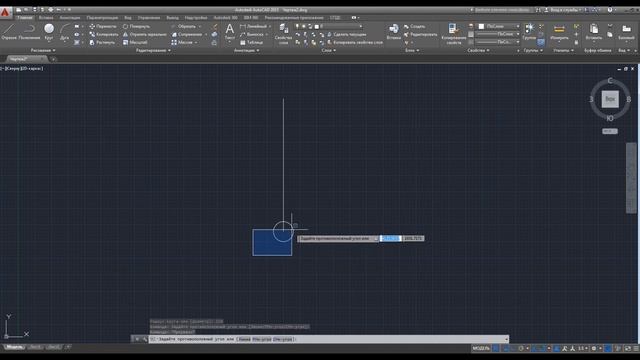The width and height of the screenshot is (640, 360).
Task: Click the Измерить measure tool
Action: (x=559, y=31)
